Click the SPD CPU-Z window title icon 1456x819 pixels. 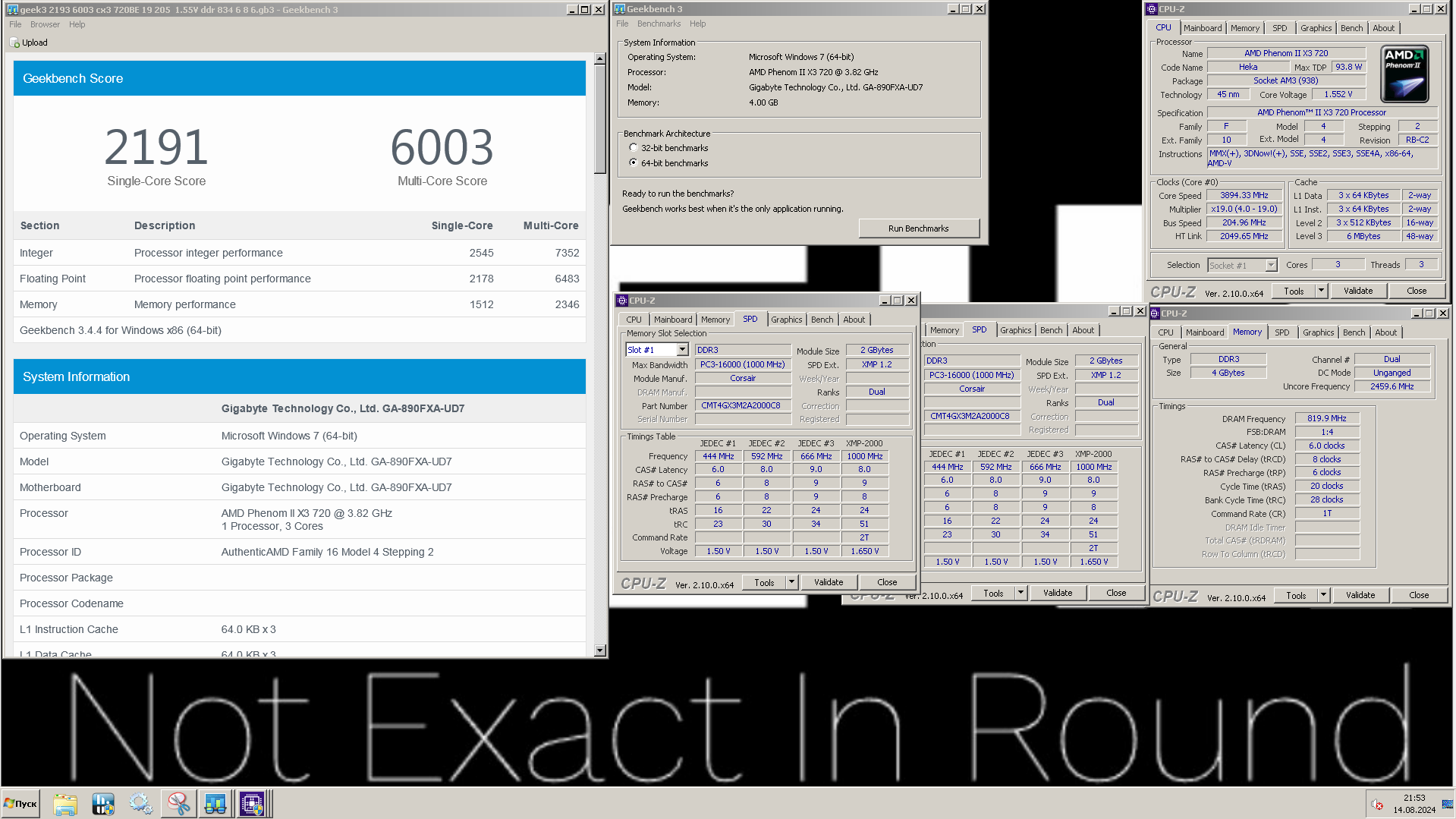tap(622, 301)
